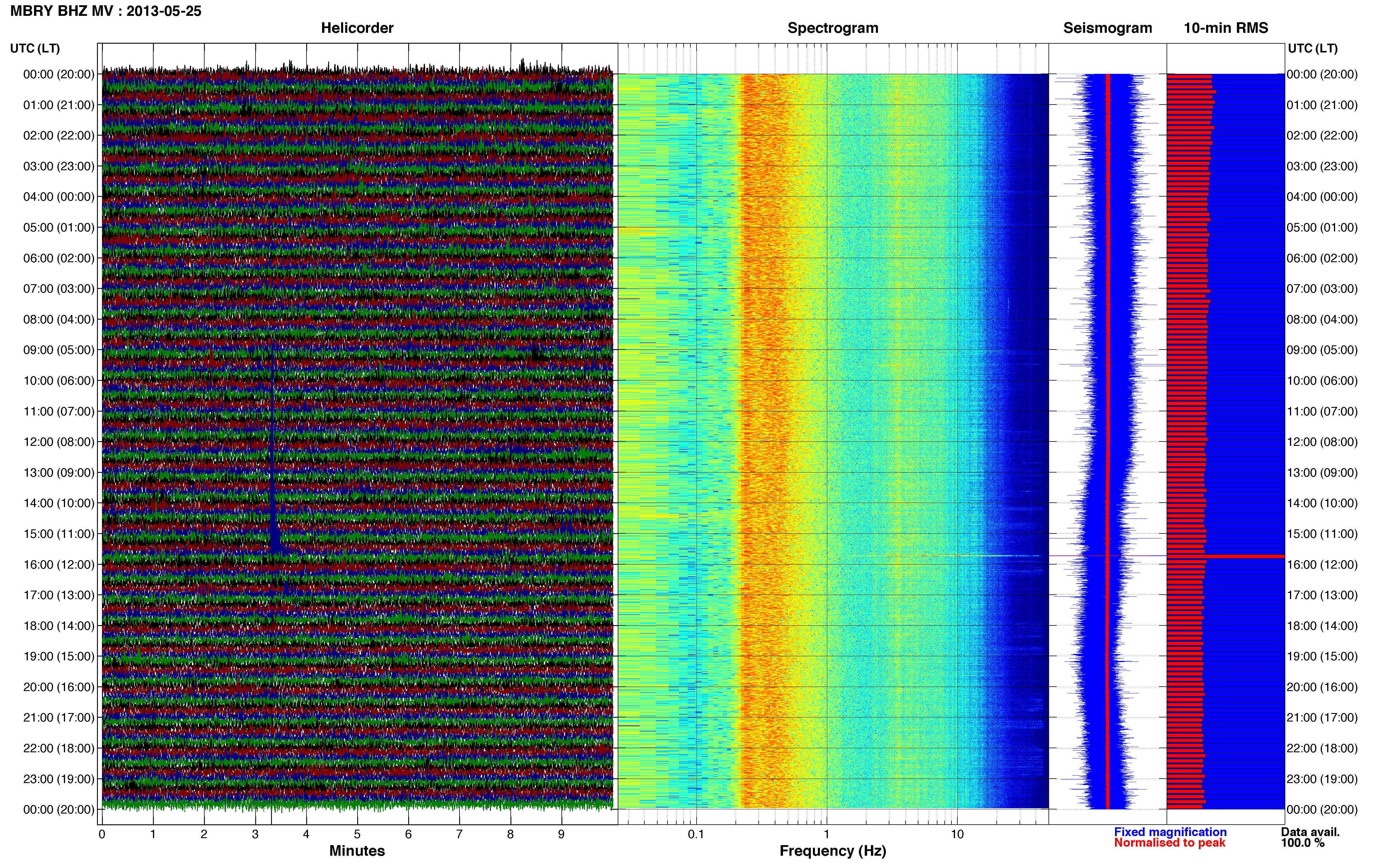Screen dimensions: 1389x868
Task: Click the left '15:00 (11:00)' time label
Action: (59, 534)
